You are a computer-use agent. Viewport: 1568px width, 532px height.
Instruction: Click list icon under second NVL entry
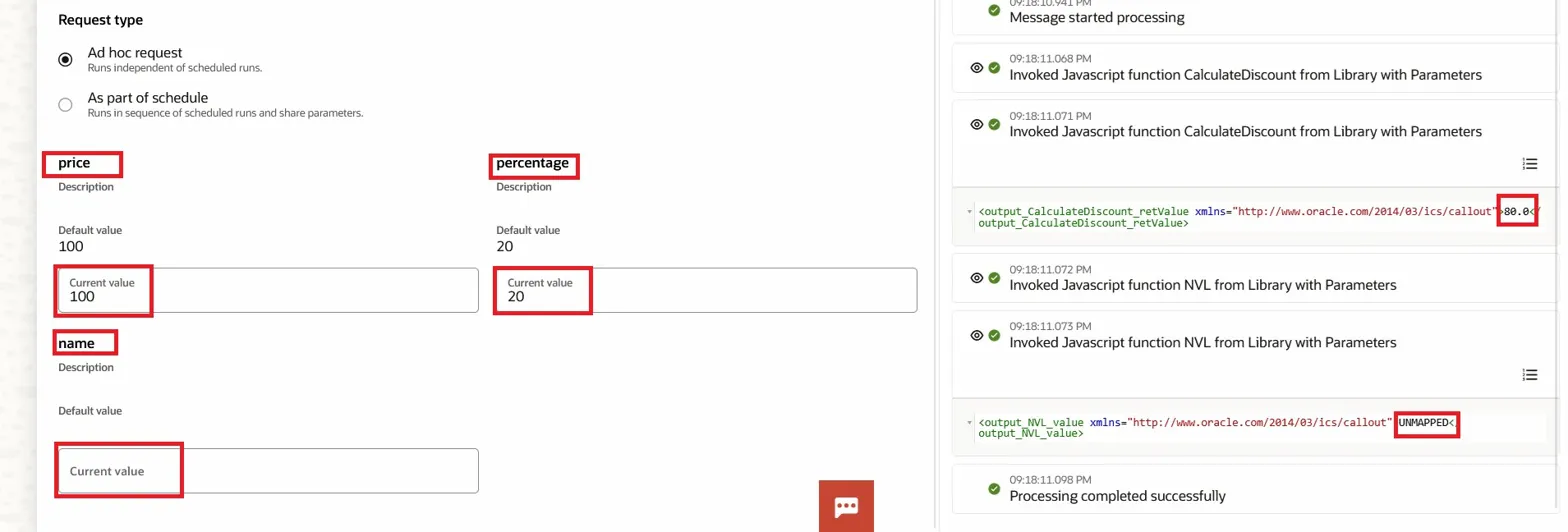1529,375
